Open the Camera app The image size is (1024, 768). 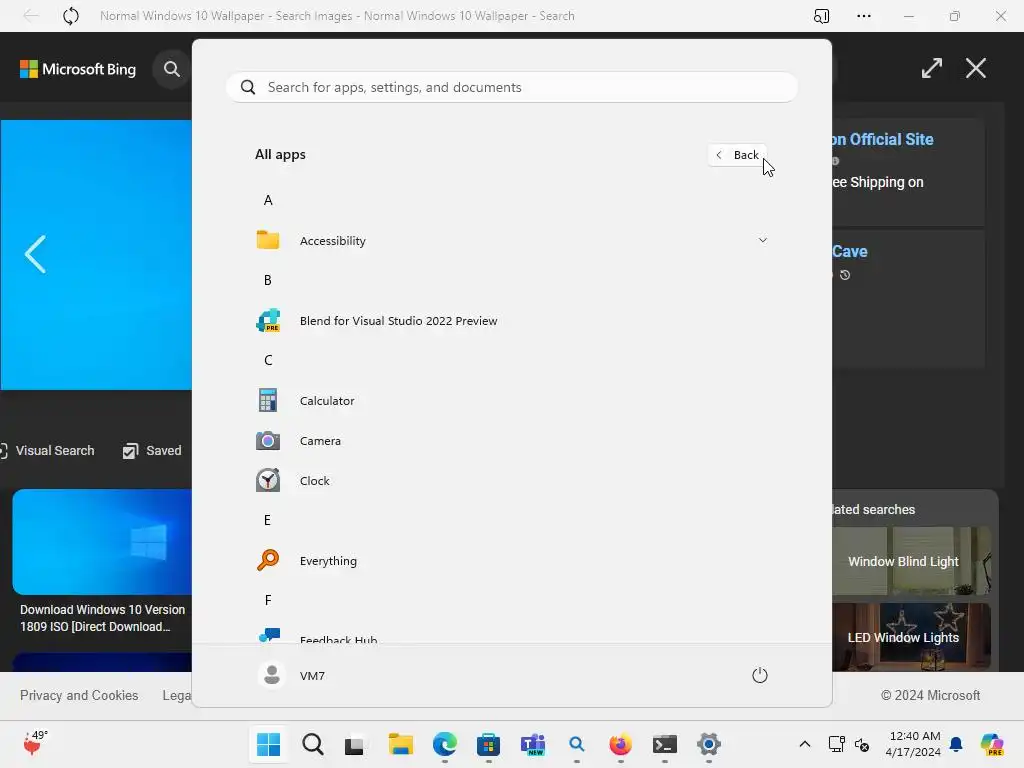[511, 441]
